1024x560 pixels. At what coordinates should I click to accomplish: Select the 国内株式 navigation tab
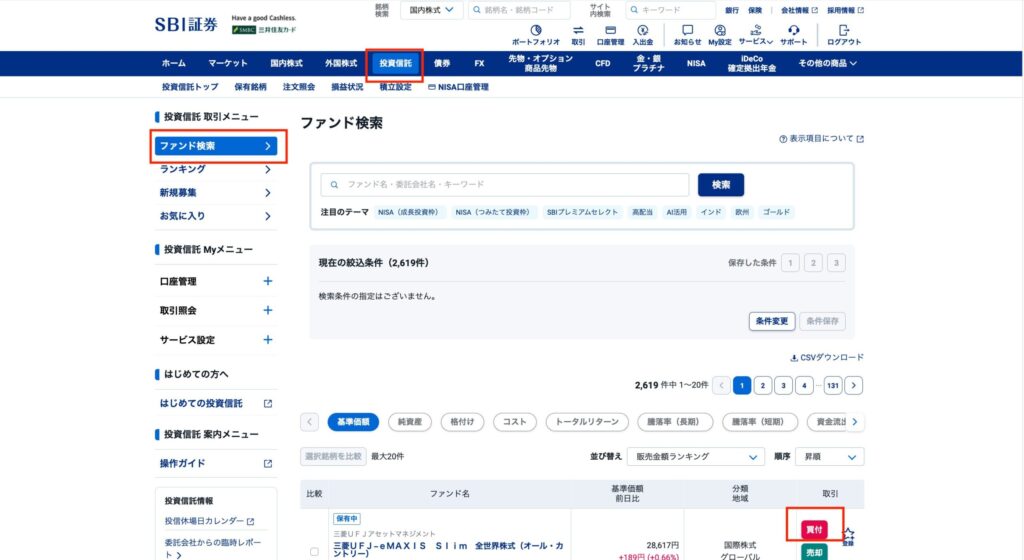[286, 63]
